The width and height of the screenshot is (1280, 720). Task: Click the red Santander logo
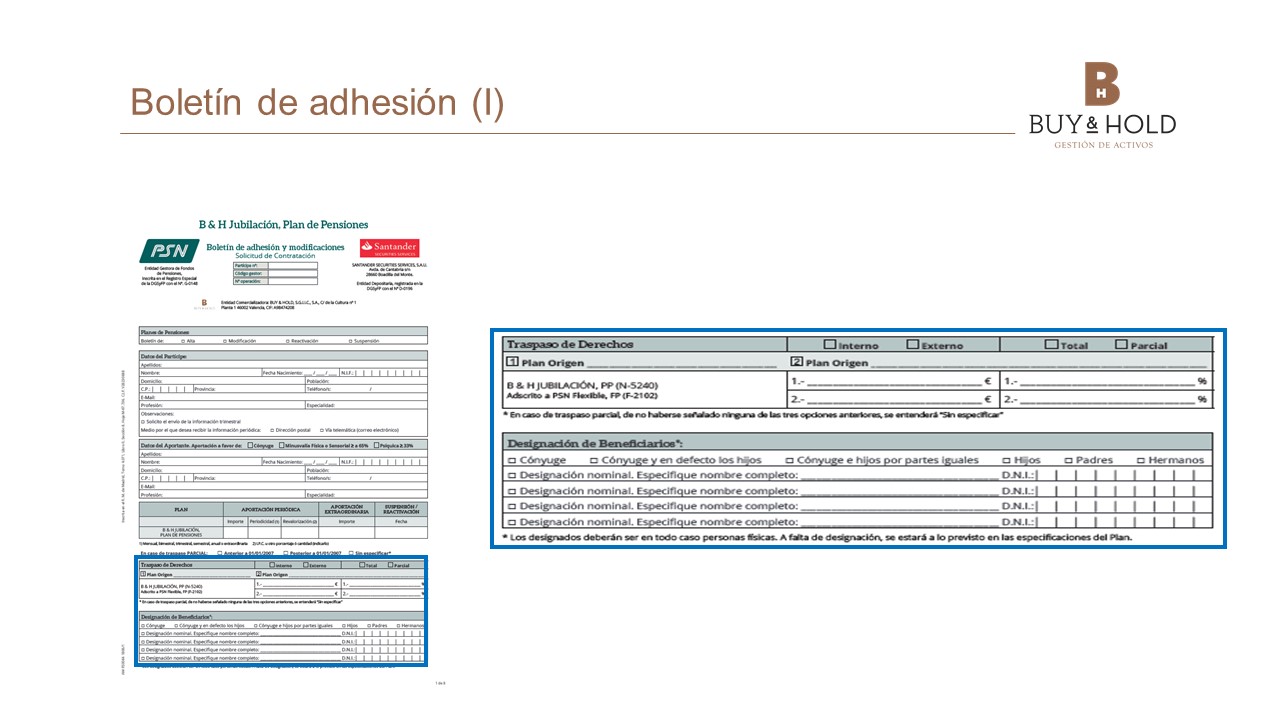click(x=389, y=249)
